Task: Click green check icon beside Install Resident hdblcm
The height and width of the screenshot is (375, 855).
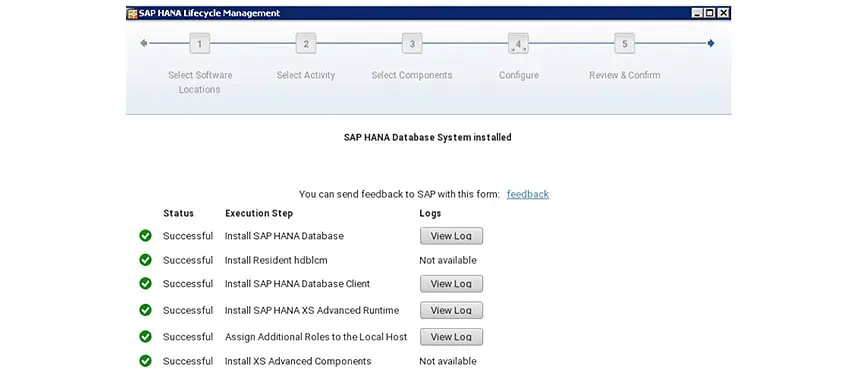Action: coord(145,260)
